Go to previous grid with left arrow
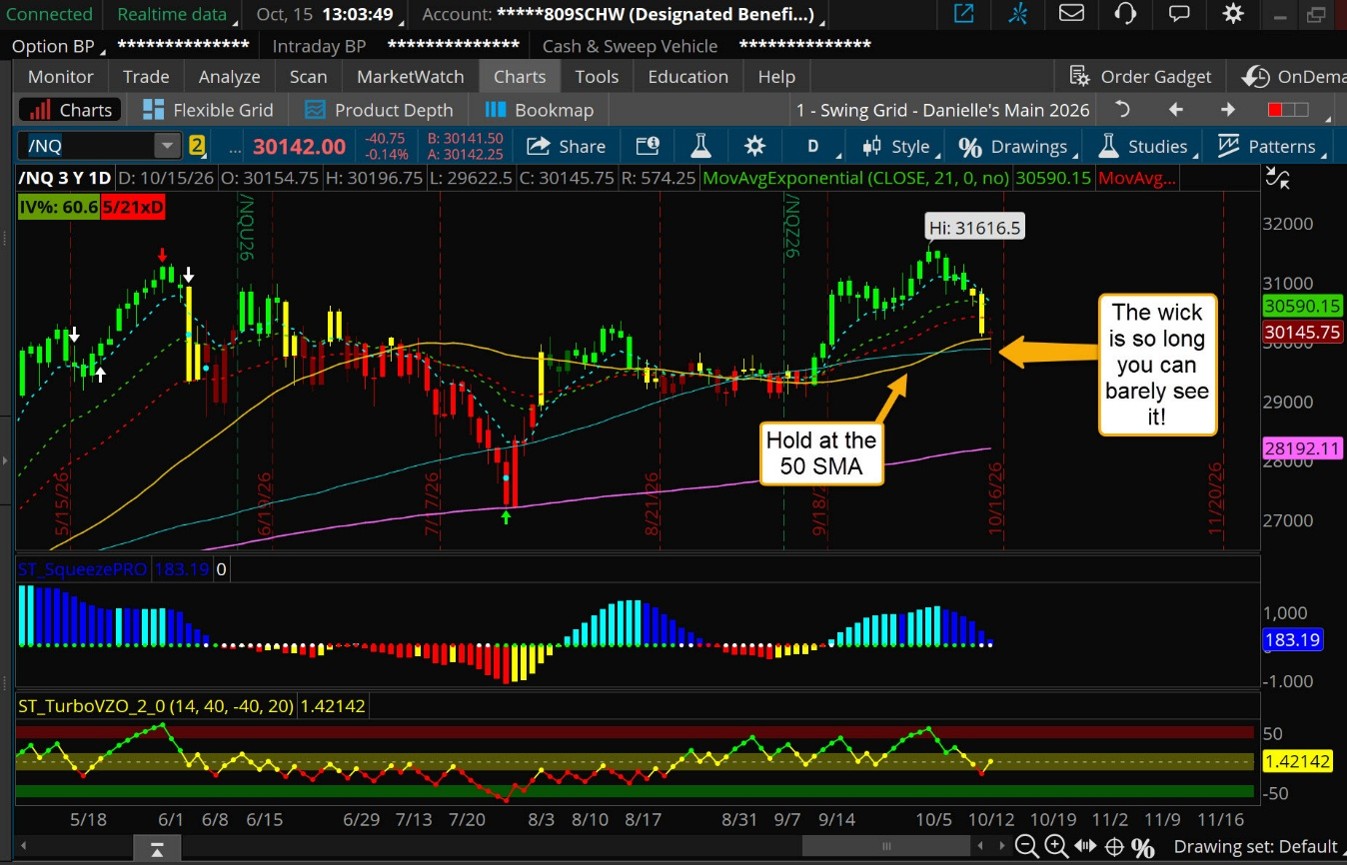The image size is (1347, 865). [x=1176, y=110]
